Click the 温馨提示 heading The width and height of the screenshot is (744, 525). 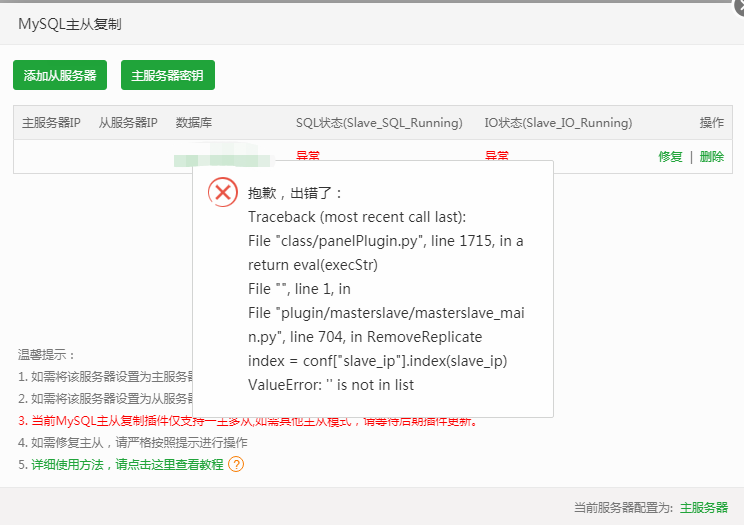[x=46, y=355]
